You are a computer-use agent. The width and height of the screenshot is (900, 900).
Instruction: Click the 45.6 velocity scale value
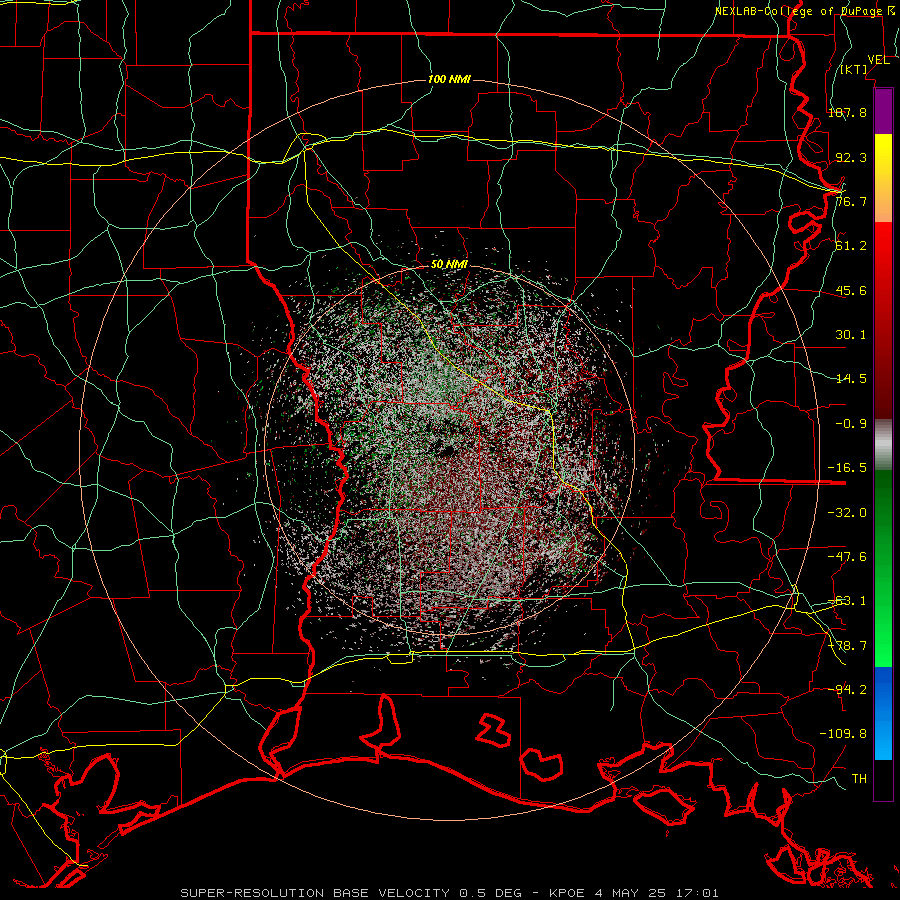(x=851, y=290)
